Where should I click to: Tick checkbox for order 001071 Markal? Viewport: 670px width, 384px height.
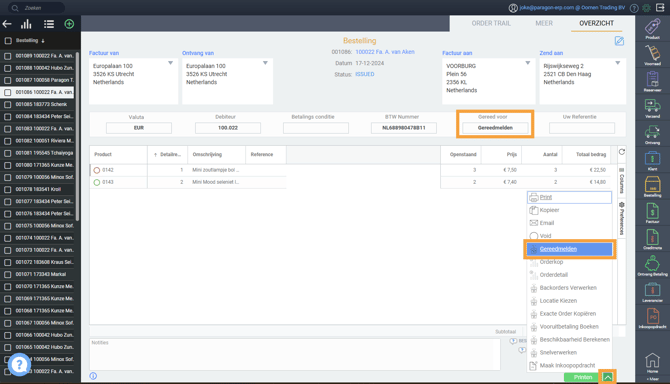8,274
